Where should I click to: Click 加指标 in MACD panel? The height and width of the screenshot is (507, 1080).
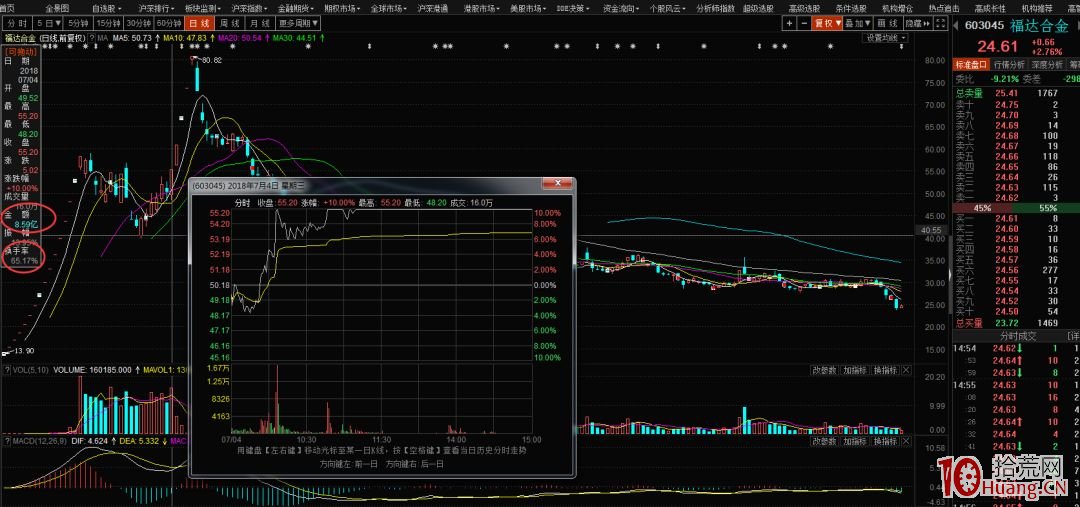(x=855, y=440)
